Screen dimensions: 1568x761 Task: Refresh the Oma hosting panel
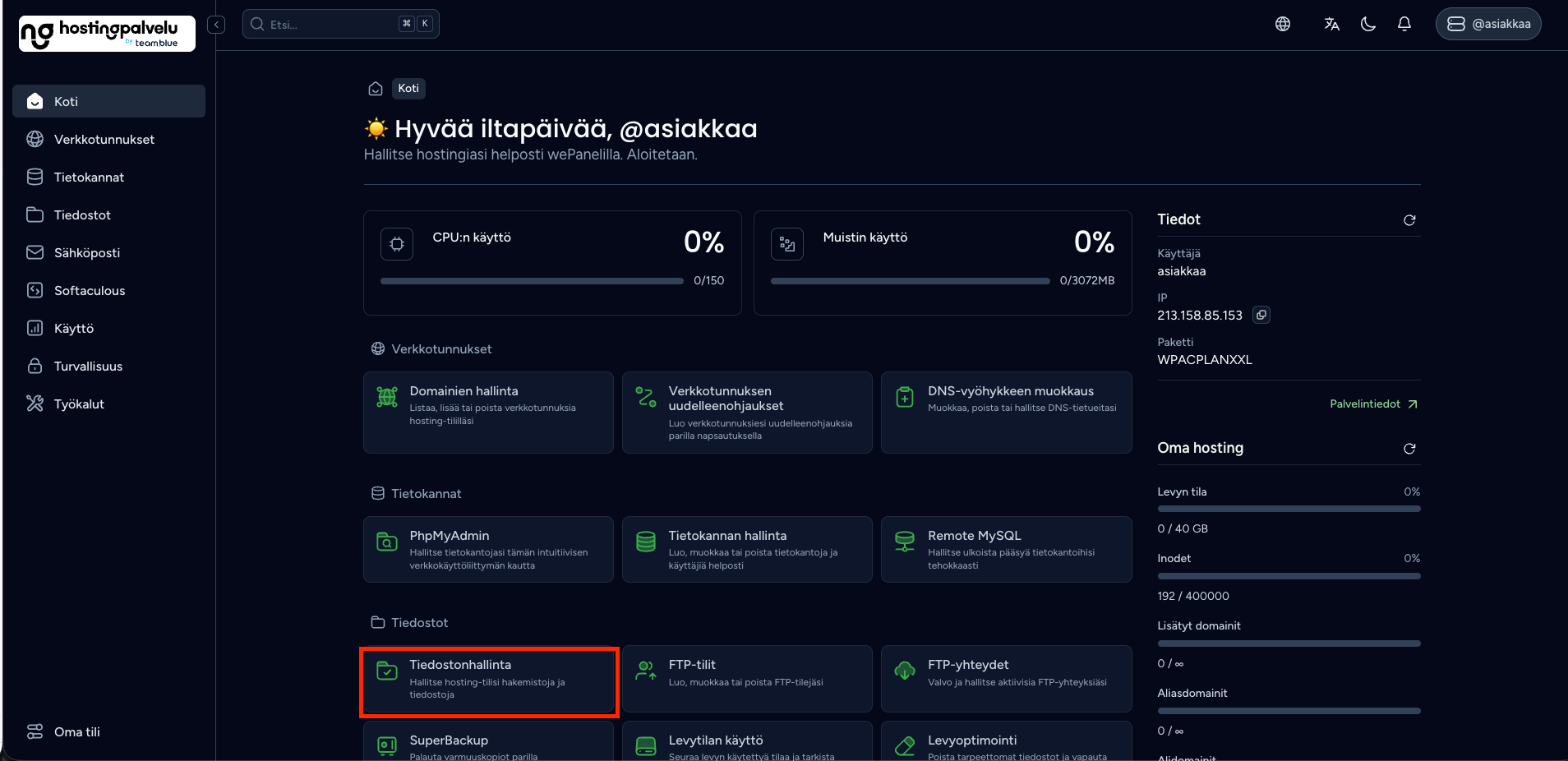click(1409, 449)
